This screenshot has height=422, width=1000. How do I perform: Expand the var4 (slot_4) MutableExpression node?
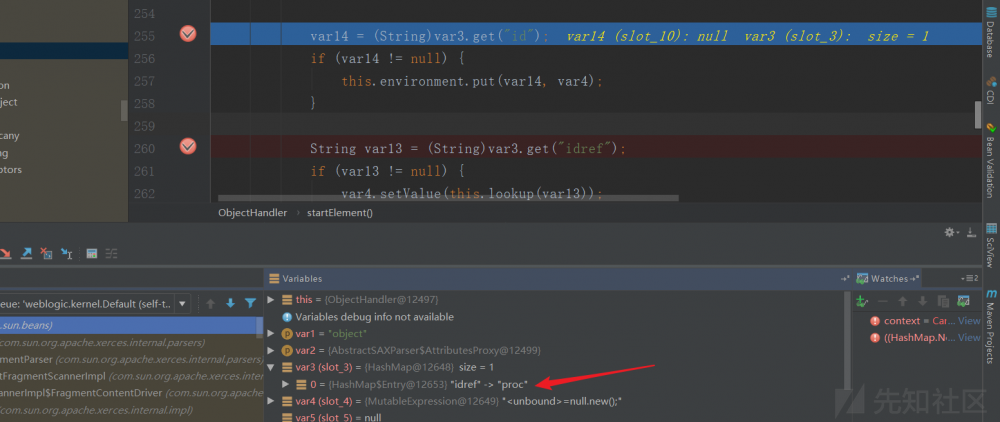270,401
